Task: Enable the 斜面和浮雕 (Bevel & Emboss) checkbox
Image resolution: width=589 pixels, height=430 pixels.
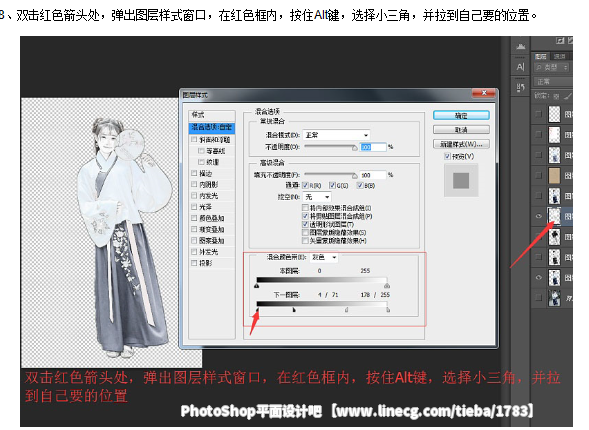Action: pos(194,139)
